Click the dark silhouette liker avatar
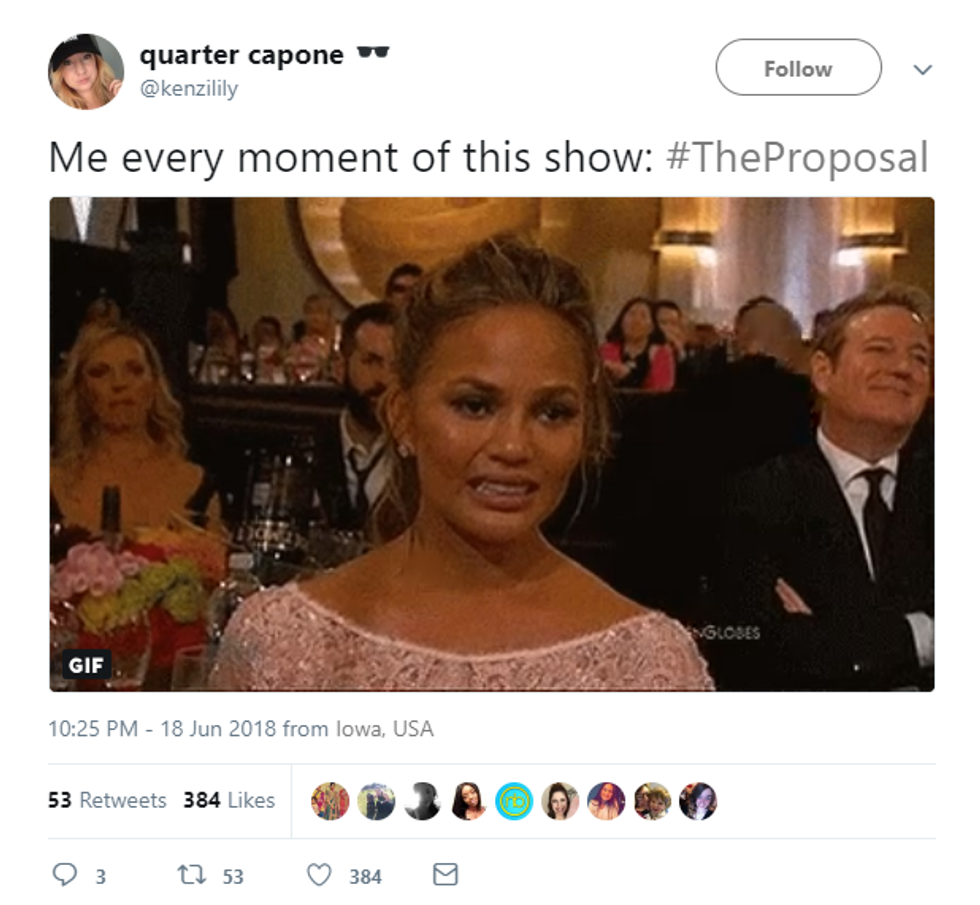The width and height of the screenshot is (980, 905). pyautogui.click(x=422, y=801)
